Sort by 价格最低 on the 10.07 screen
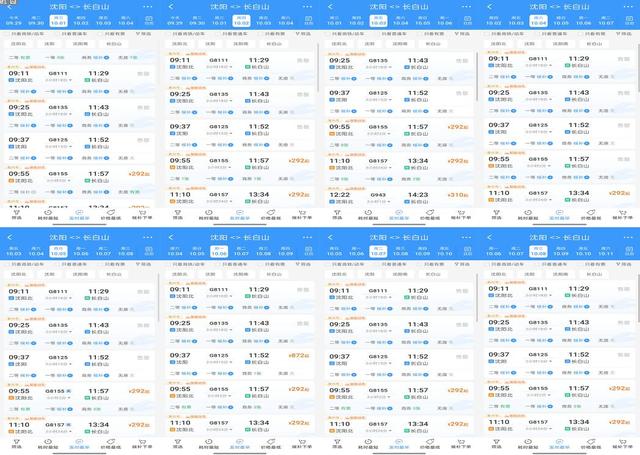Image resolution: width=640 pixels, height=455 pixels. [x=430, y=444]
